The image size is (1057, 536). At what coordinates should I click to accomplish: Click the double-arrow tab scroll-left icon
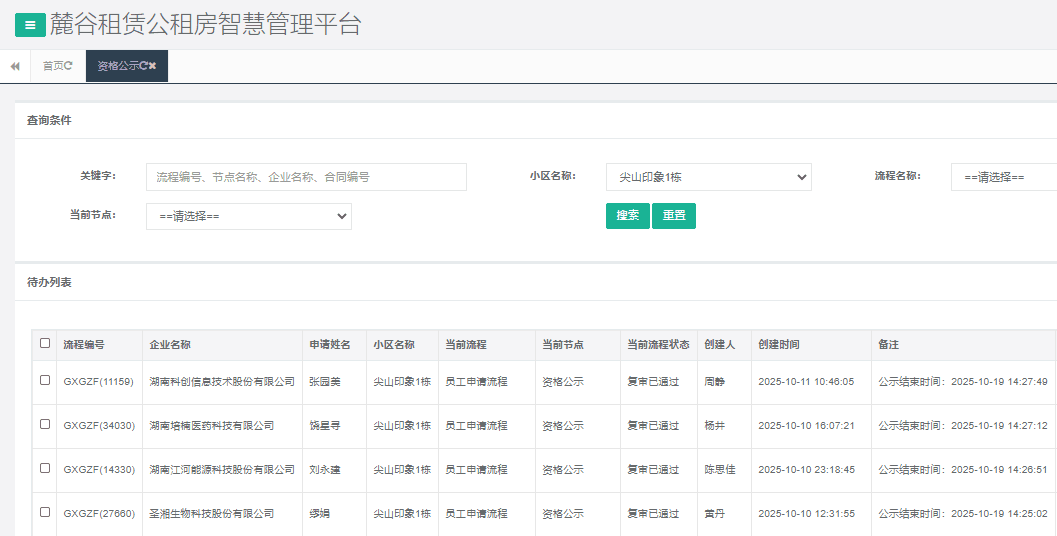point(15,66)
